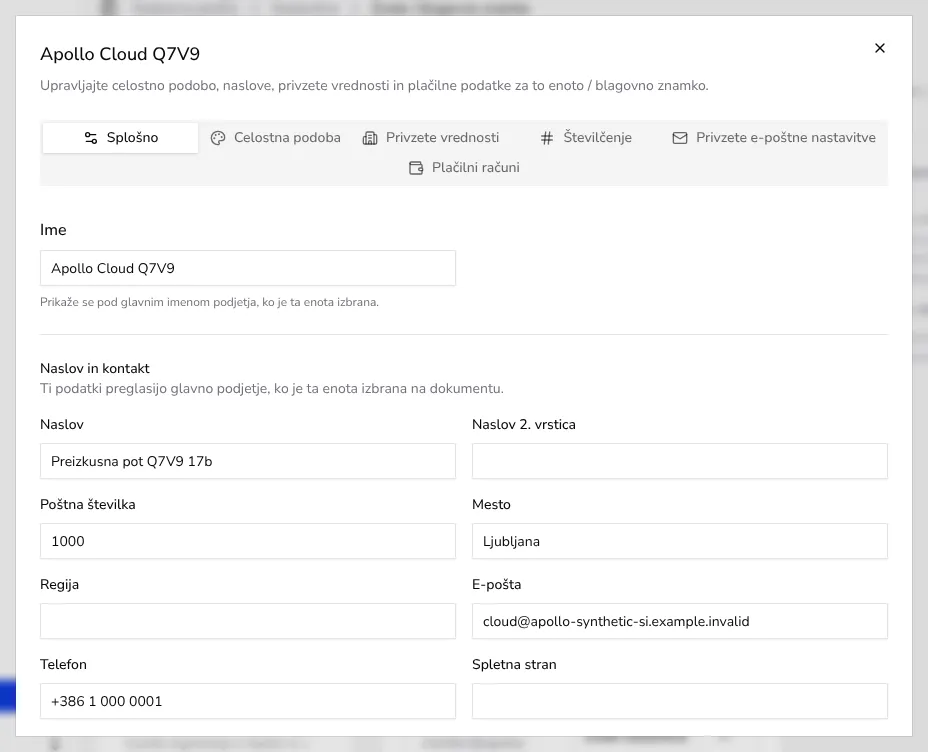928x752 pixels.
Task: Click the Telefon label
Action: tap(63, 664)
